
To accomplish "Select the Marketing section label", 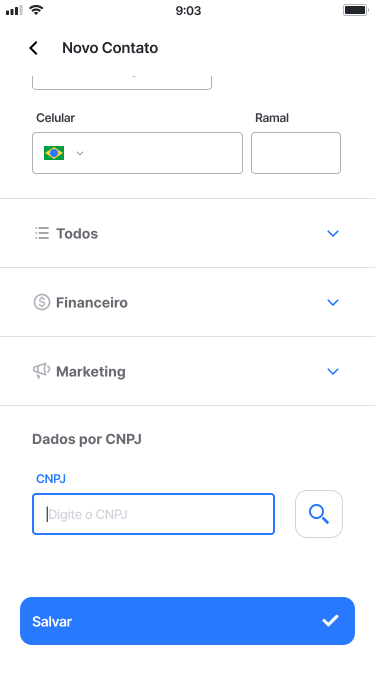I will tap(91, 372).
